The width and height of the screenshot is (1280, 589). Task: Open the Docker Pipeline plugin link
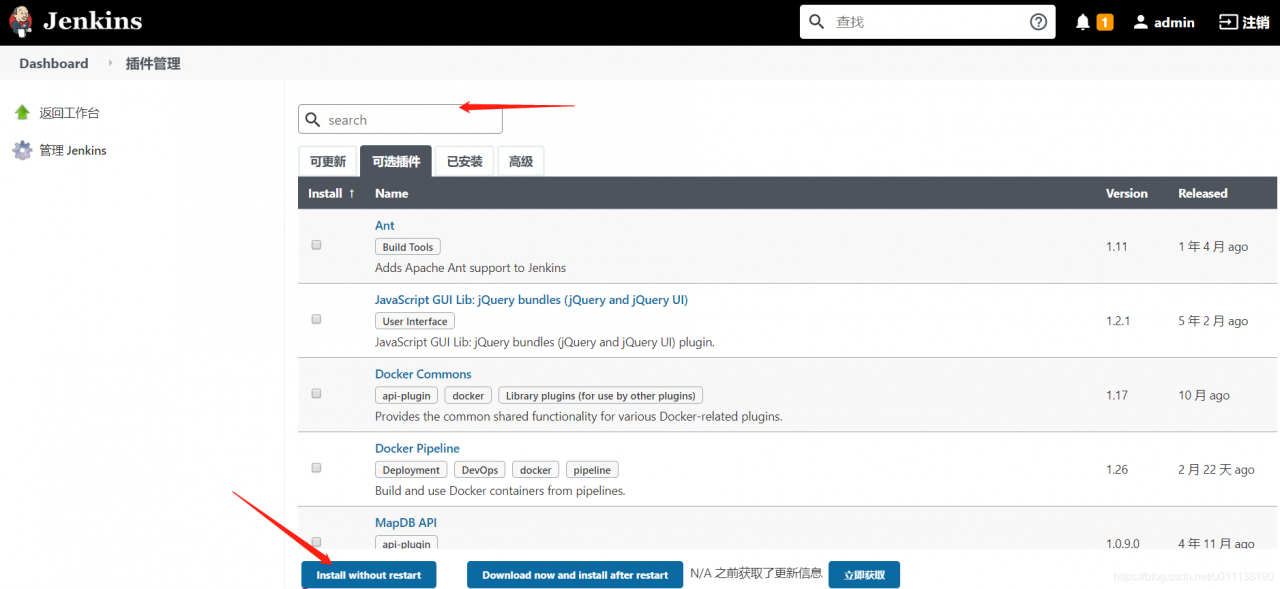[x=417, y=448]
